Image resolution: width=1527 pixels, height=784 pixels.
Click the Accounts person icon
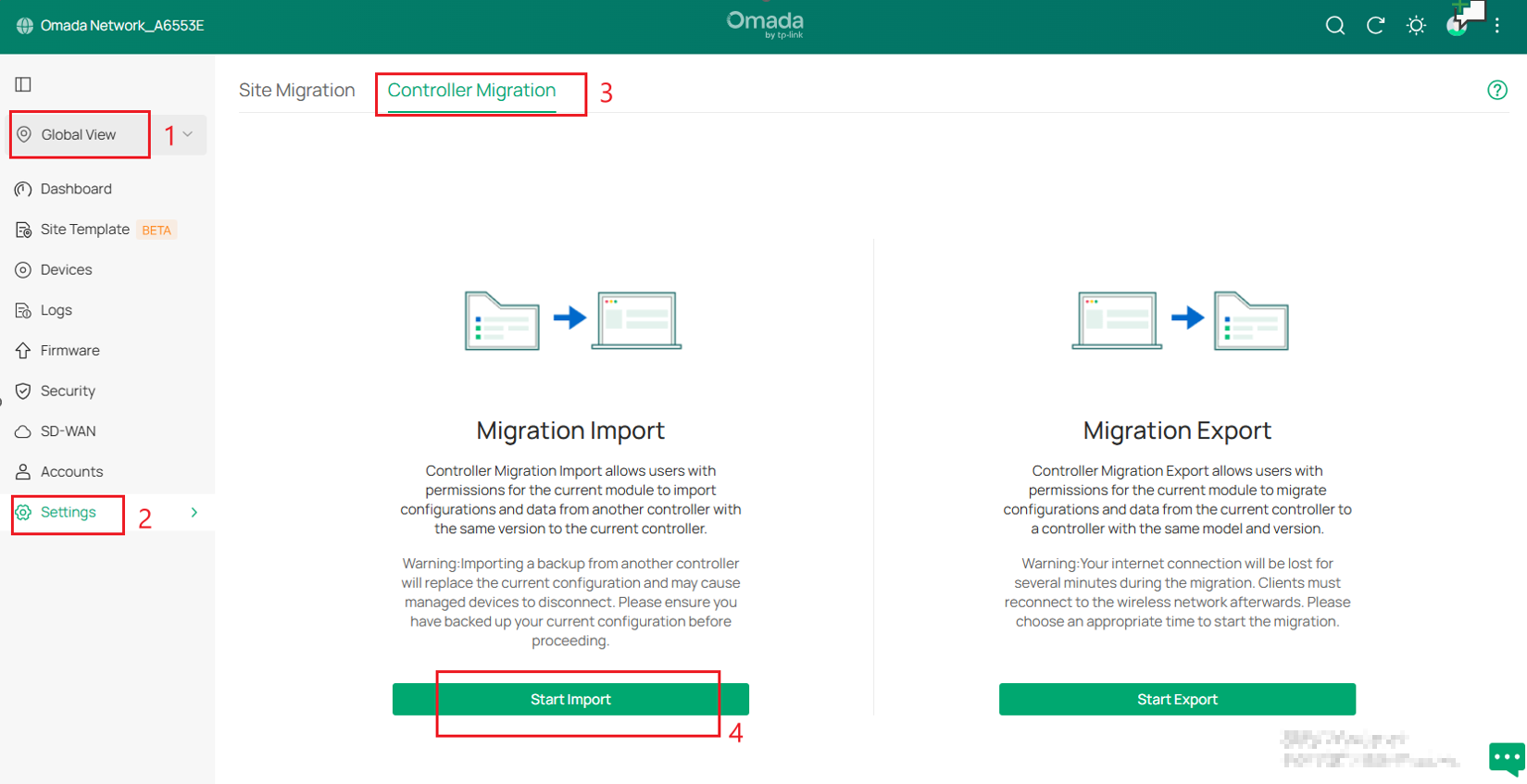pos(23,472)
